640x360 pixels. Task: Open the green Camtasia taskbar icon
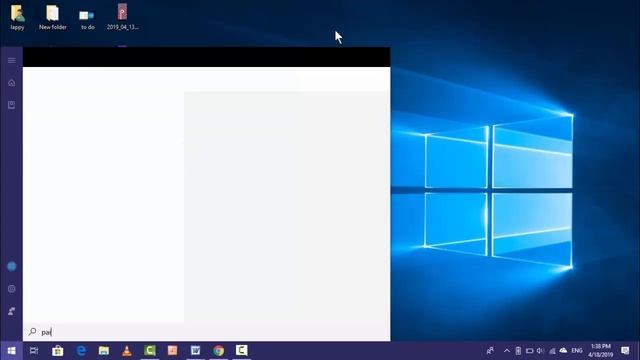click(x=150, y=351)
